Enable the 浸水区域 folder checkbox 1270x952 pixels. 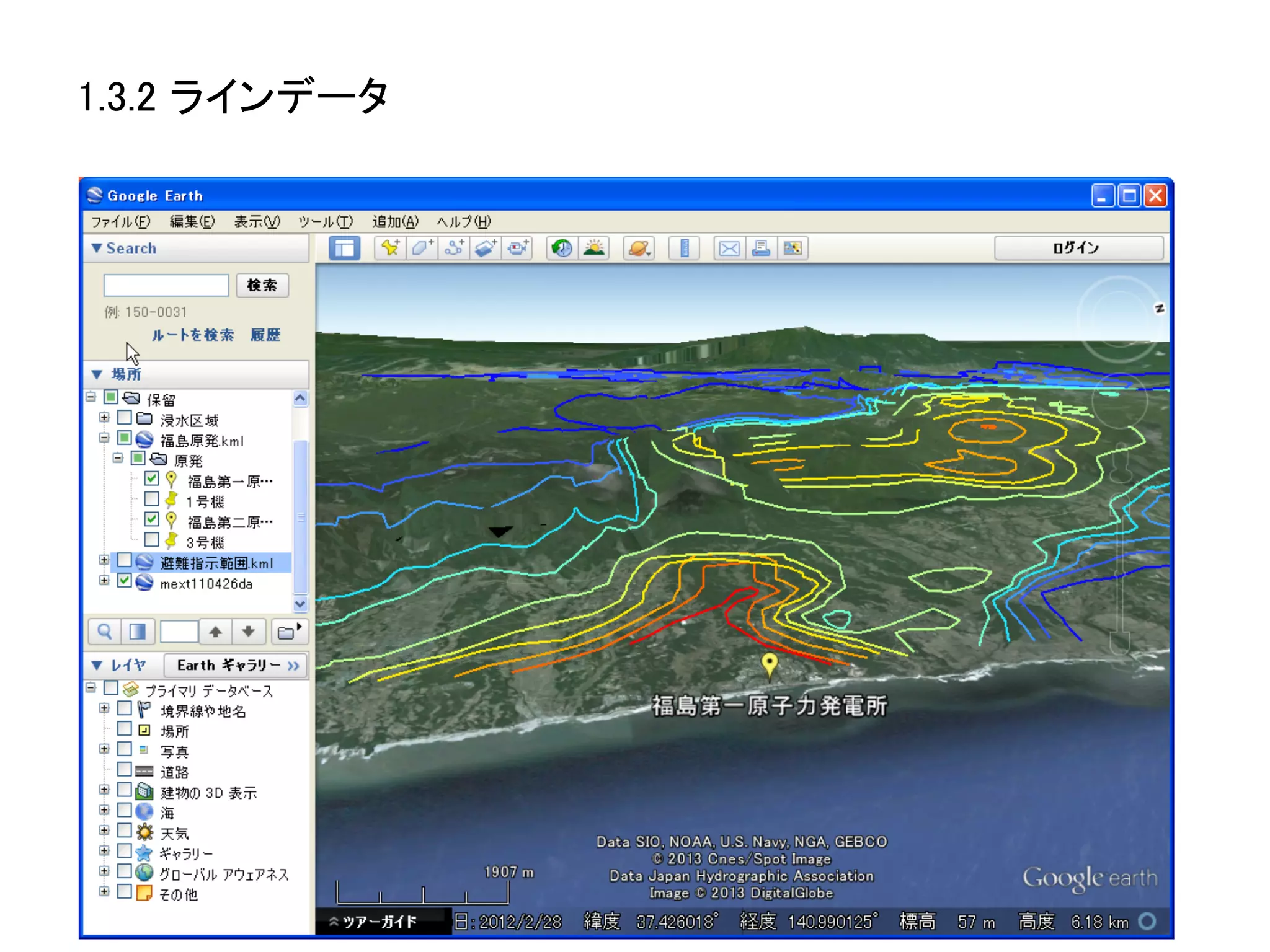coord(124,418)
